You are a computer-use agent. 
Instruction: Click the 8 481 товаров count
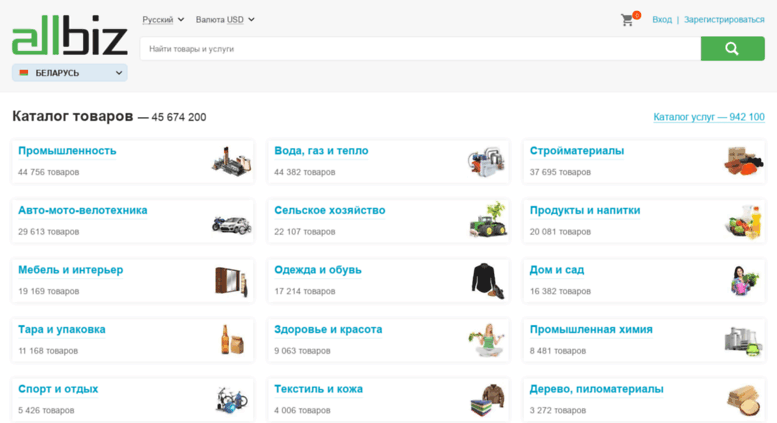coord(557,351)
